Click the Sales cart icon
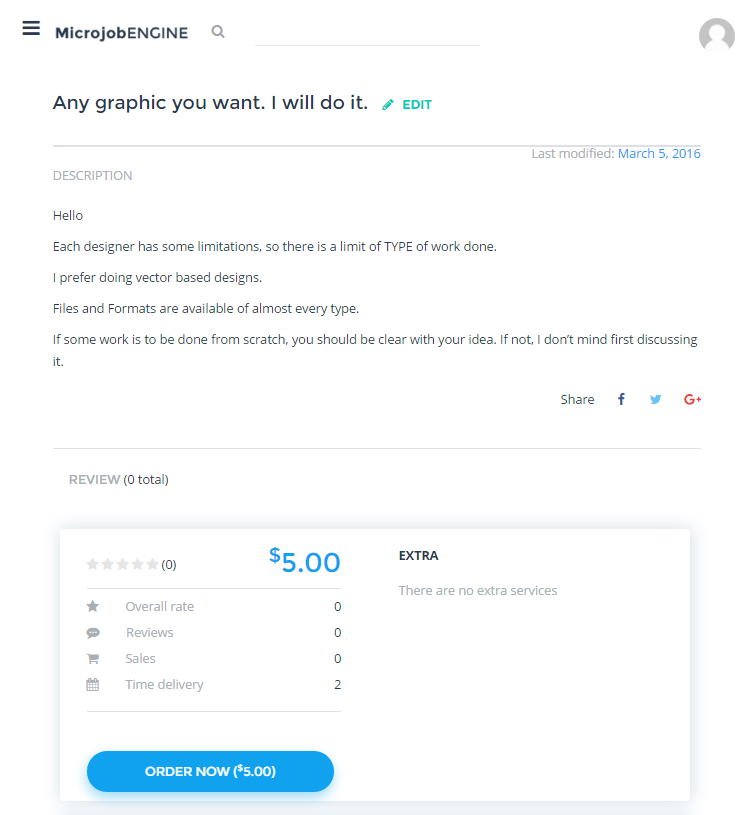 click(93, 659)
